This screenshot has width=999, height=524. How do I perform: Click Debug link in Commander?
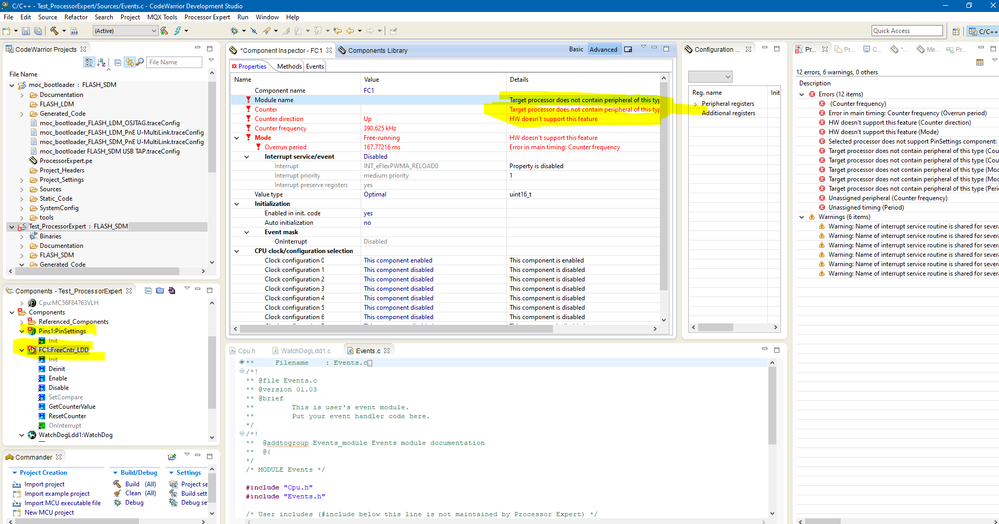[134, 503]
